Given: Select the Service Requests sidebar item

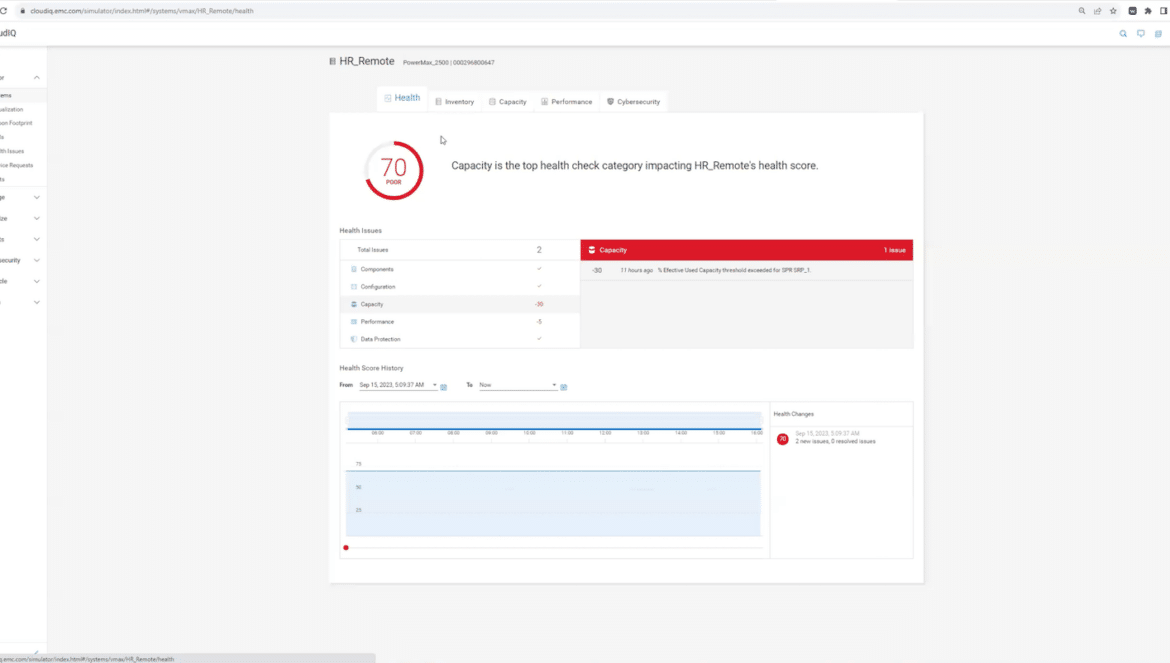Looking at the screenshot, I should pyautogui.click(x=16, y=165).
